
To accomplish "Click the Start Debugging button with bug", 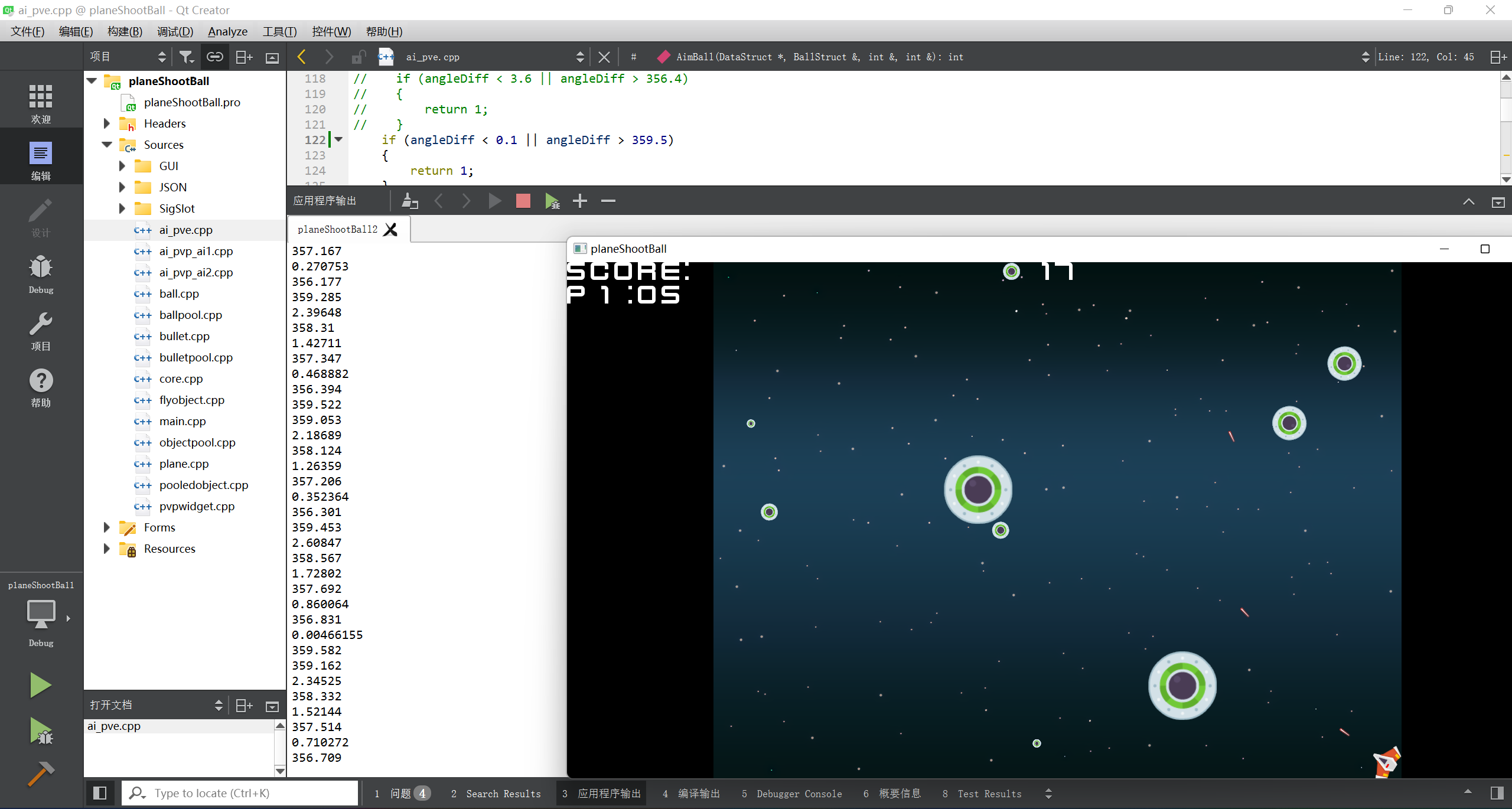I will (x=40, y=731).
